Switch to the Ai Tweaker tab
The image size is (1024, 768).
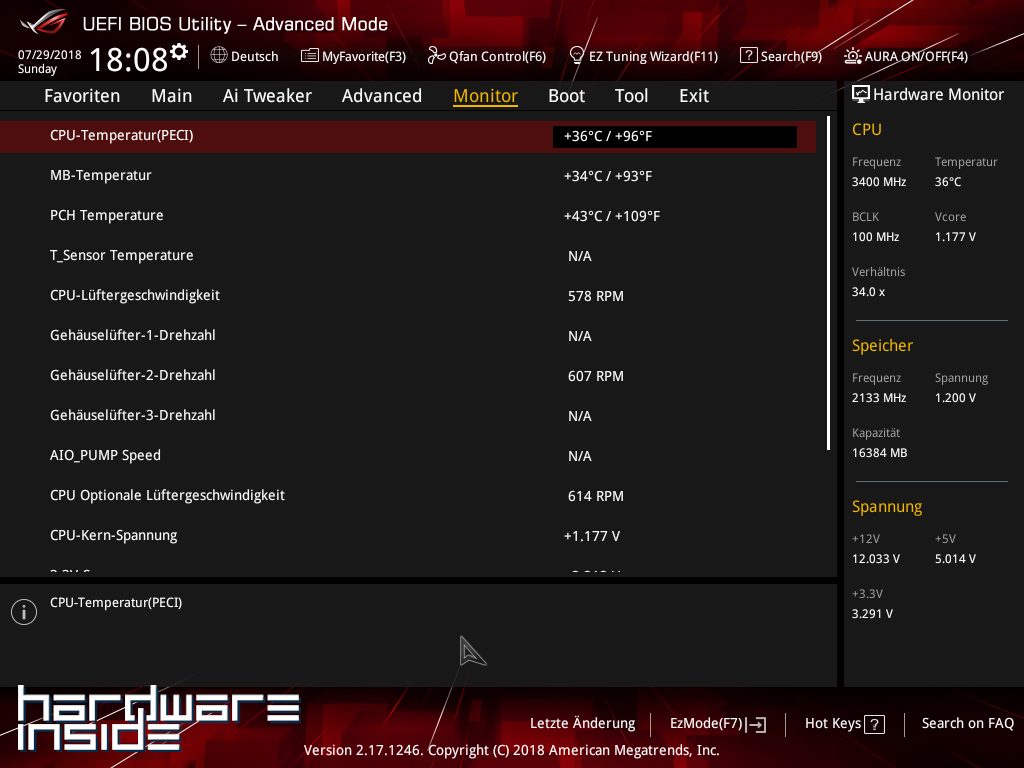(x=266, y=96)
